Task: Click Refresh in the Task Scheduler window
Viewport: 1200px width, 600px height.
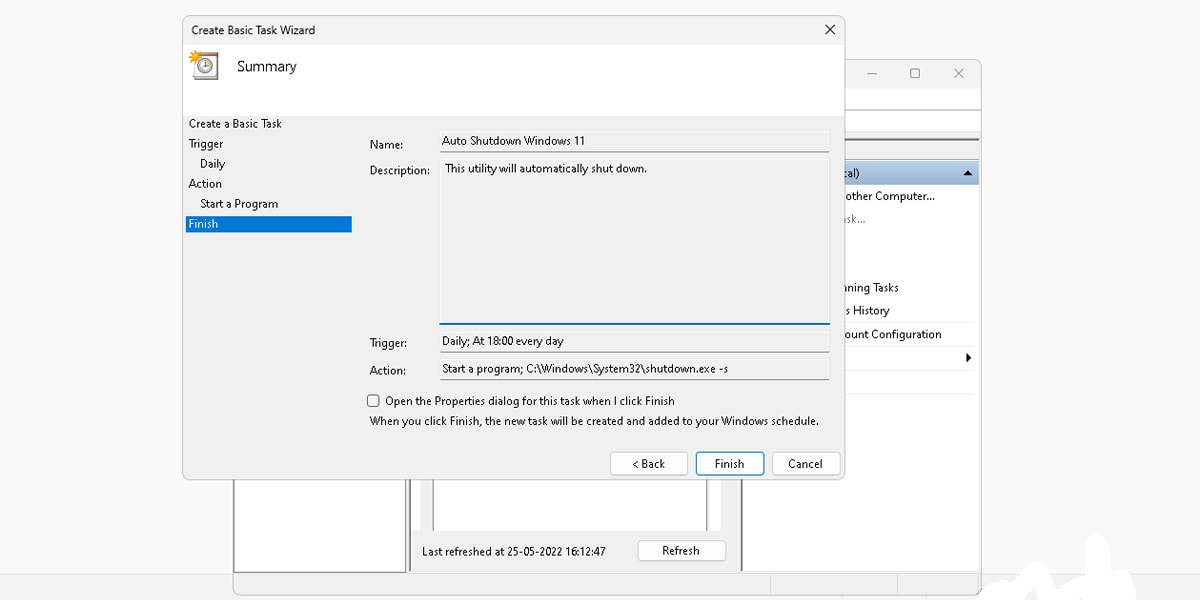Action: [680, 551]
